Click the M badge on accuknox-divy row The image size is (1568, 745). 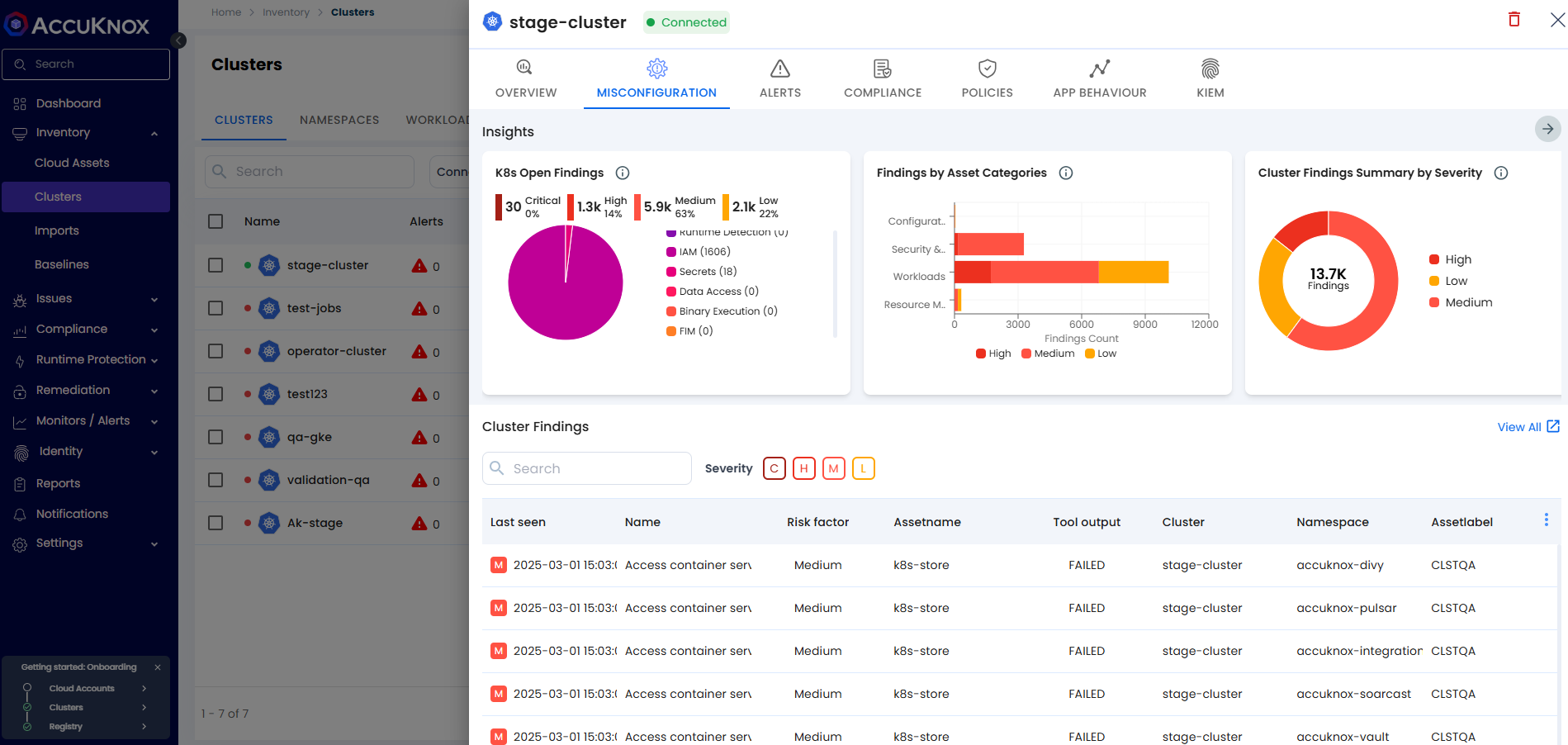click(x=499, y=565)
